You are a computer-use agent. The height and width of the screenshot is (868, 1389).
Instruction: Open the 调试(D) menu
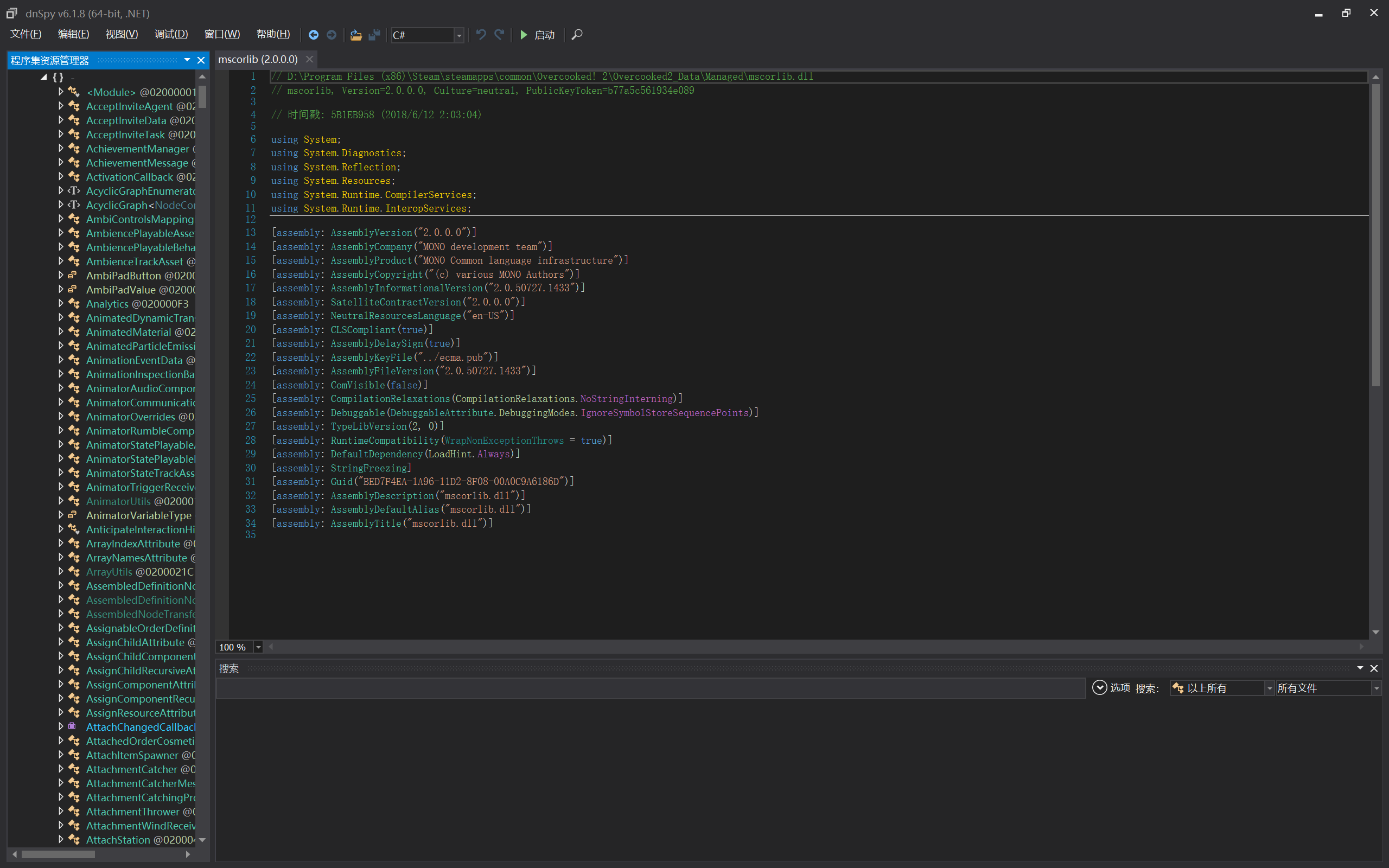click(x=171, y=34)
